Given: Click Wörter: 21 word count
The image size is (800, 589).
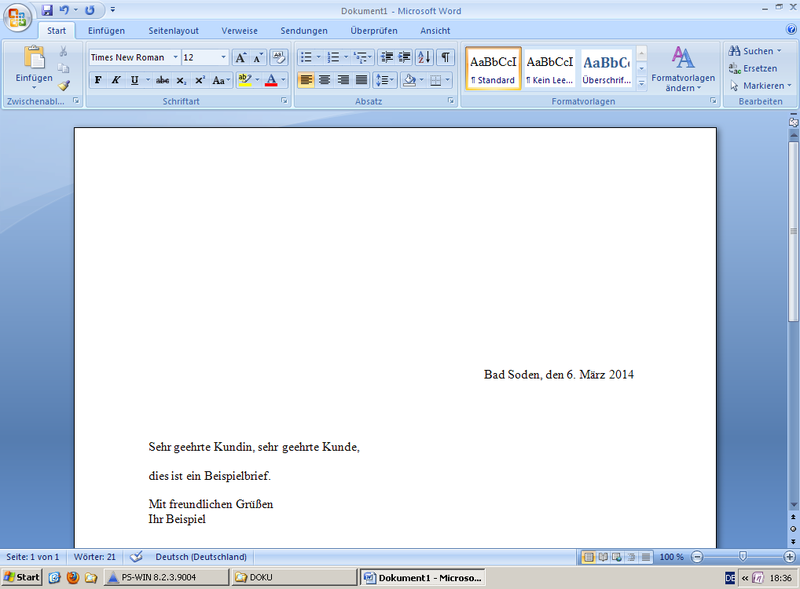Looking at the screenshot, I should tap(95, 556).
